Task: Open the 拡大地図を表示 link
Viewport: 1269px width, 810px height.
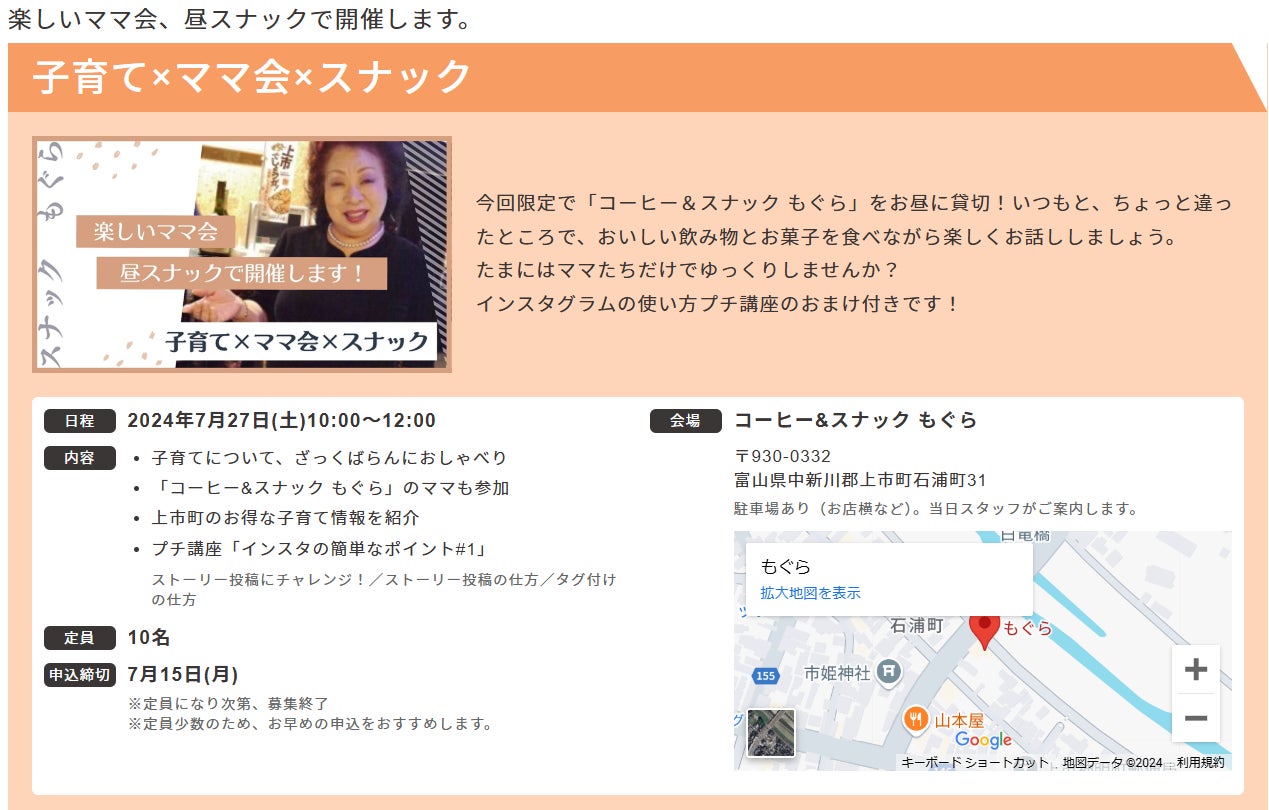Action: click(x=810, y=593)
